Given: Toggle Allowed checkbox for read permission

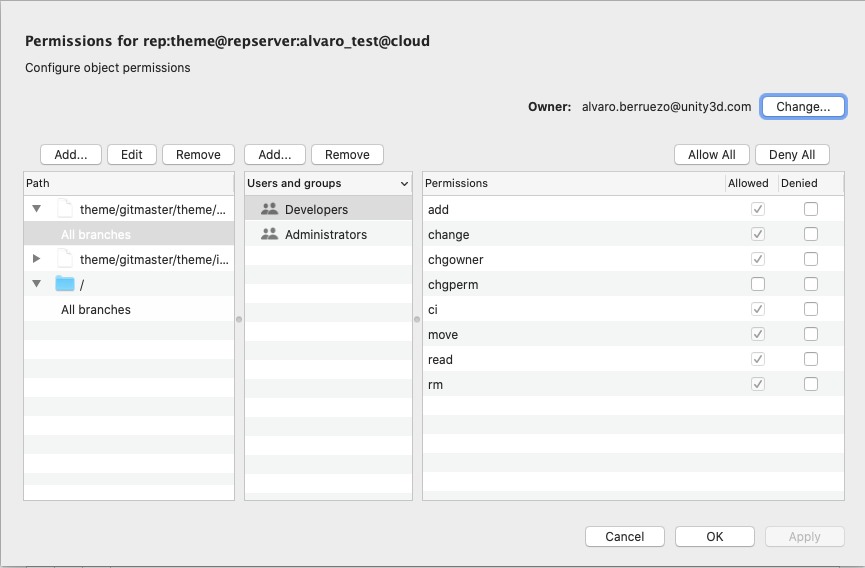Looking at the screenshot, I should (758, 359).
